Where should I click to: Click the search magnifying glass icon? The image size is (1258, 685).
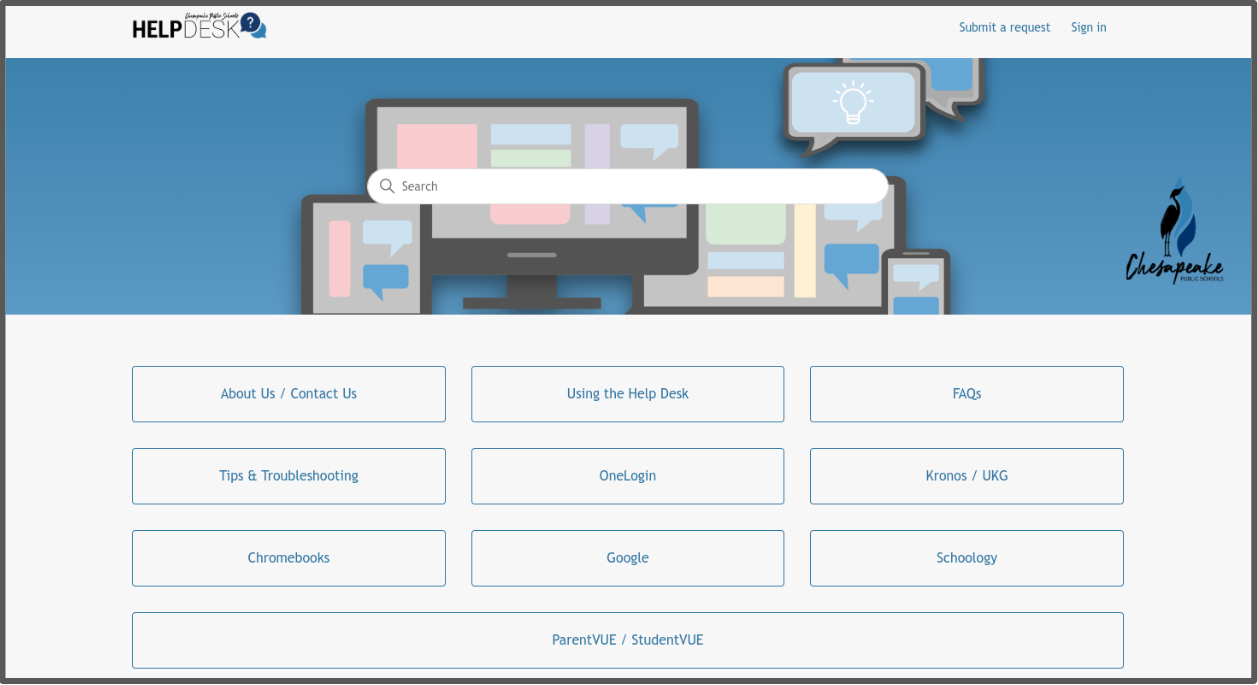click(387, 186)
